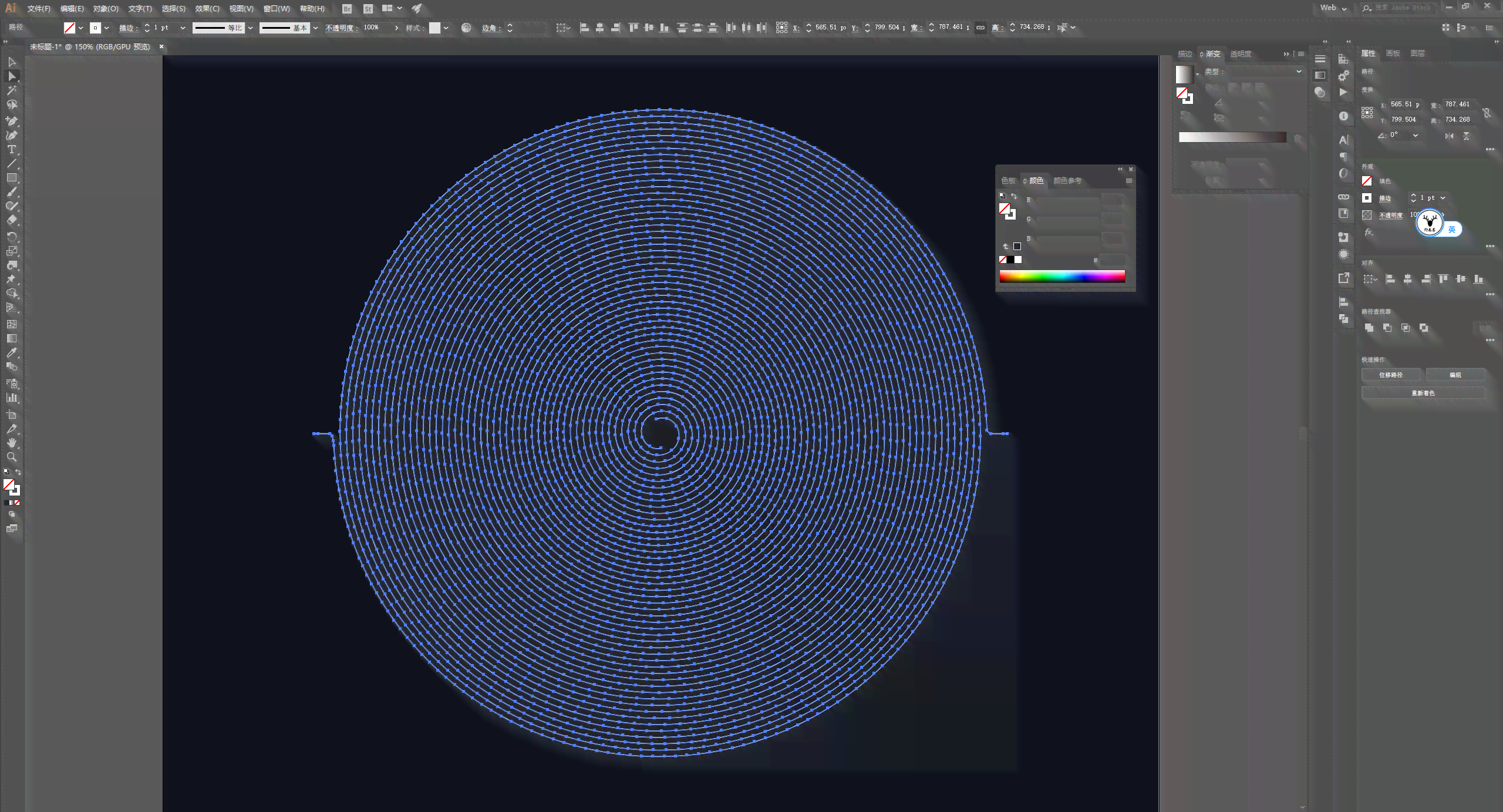Open the Links panel icon in the dock
This screenshot has width=1503, height=812.
click(x=1343, y=197)
